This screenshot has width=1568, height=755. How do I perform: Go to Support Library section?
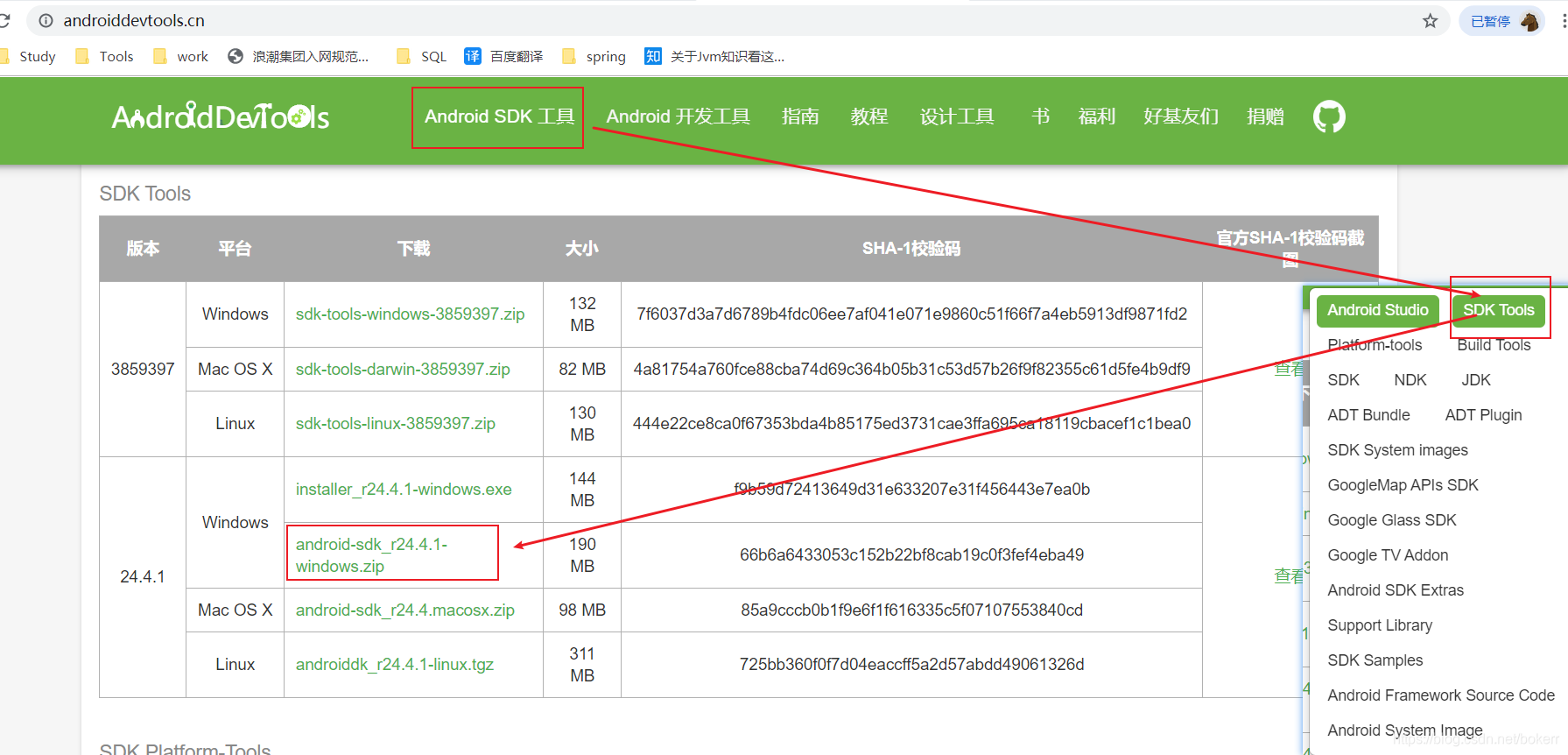(x=1380, y=625)
